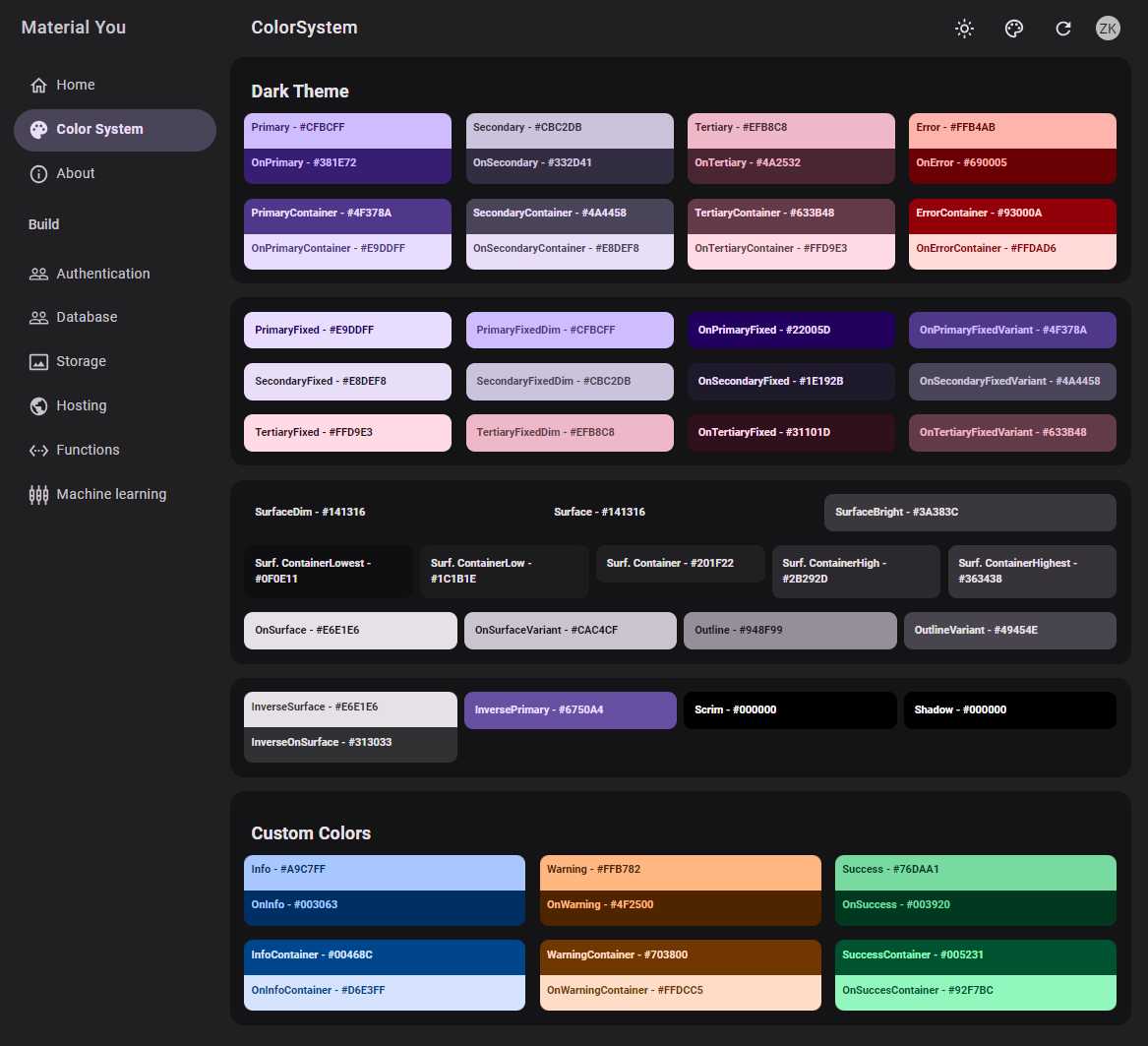The height and width of the screenshot is (1046, 1148).
Task: Click the OnPrimary #381E72 swatch
Action: (x=347, y=166)
